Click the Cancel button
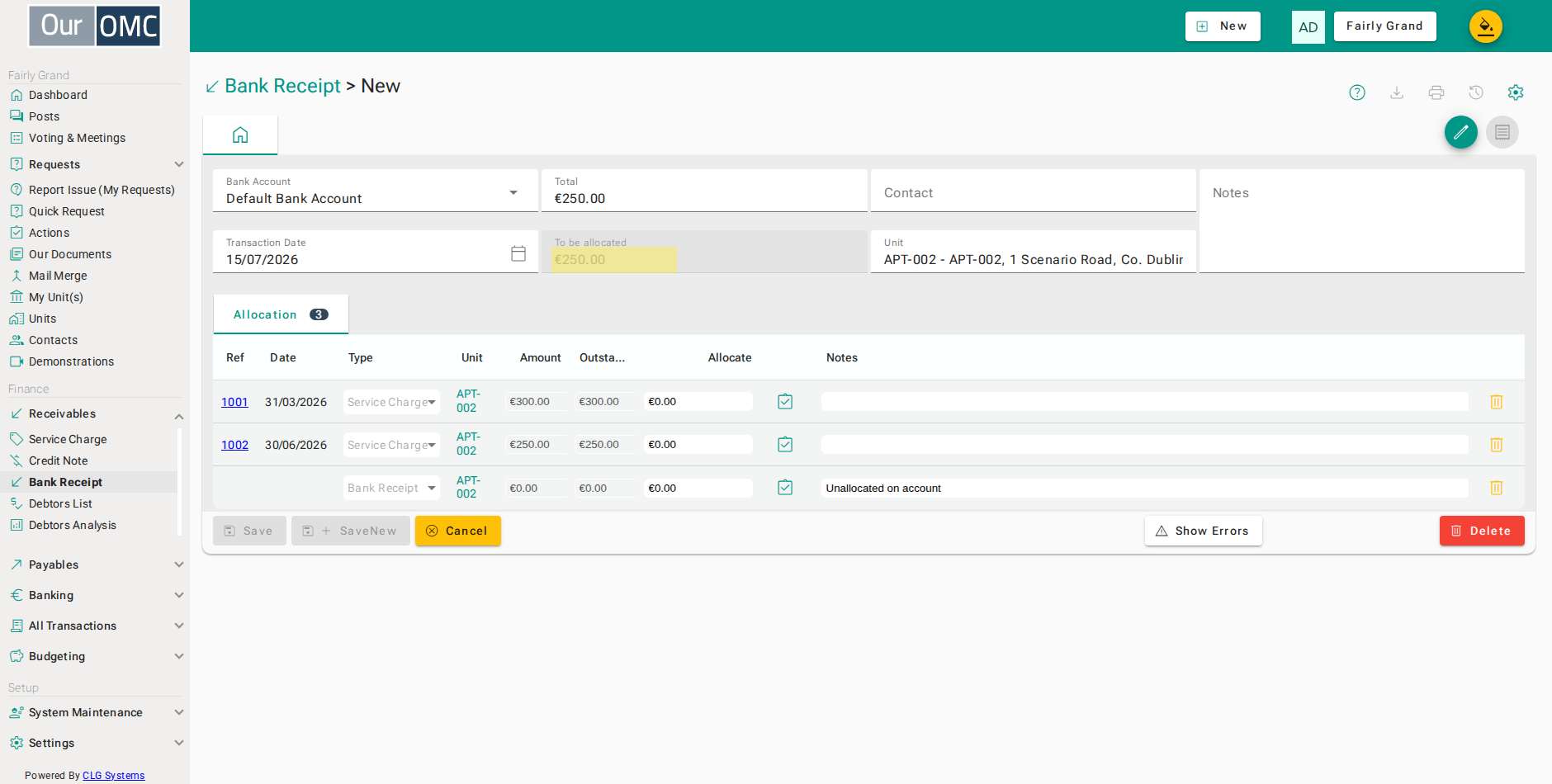1552x784 pixels. [458, 531]
